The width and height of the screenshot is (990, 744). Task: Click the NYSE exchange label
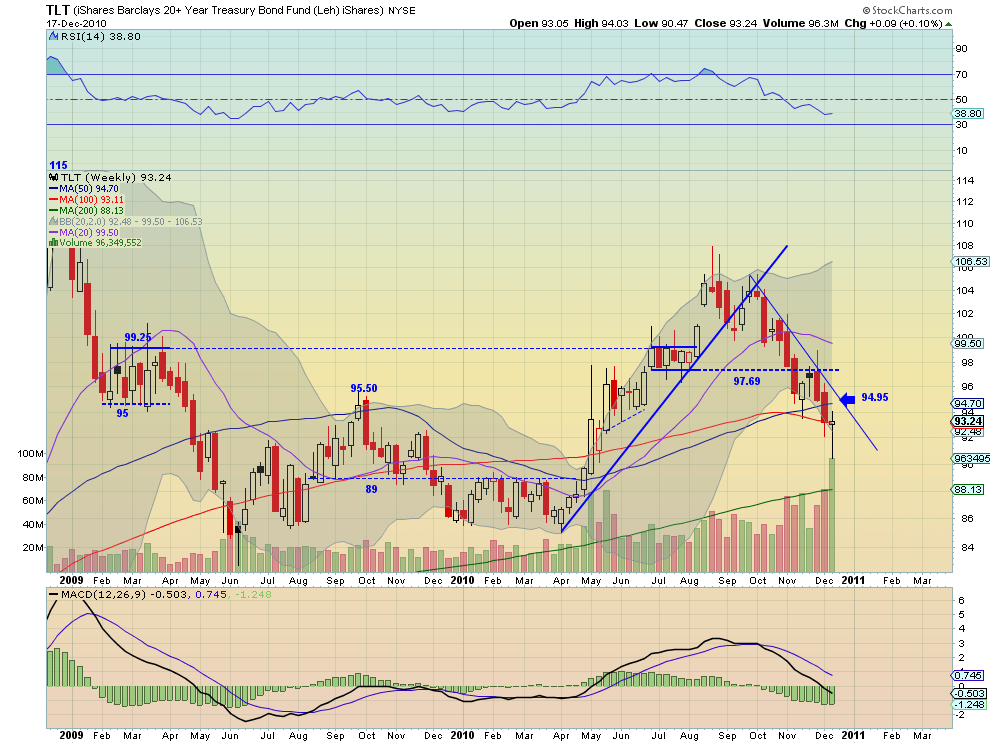click(402, 11)
